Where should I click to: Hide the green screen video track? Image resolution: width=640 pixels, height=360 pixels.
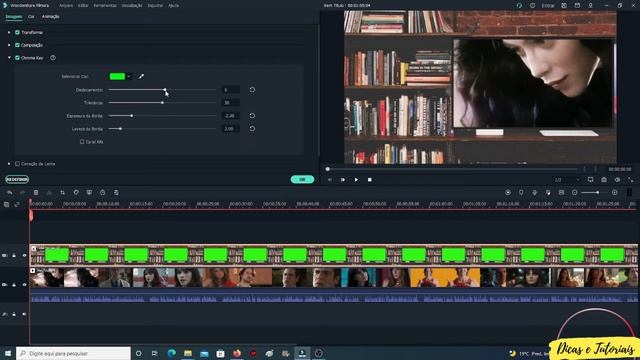coord(24,256)
